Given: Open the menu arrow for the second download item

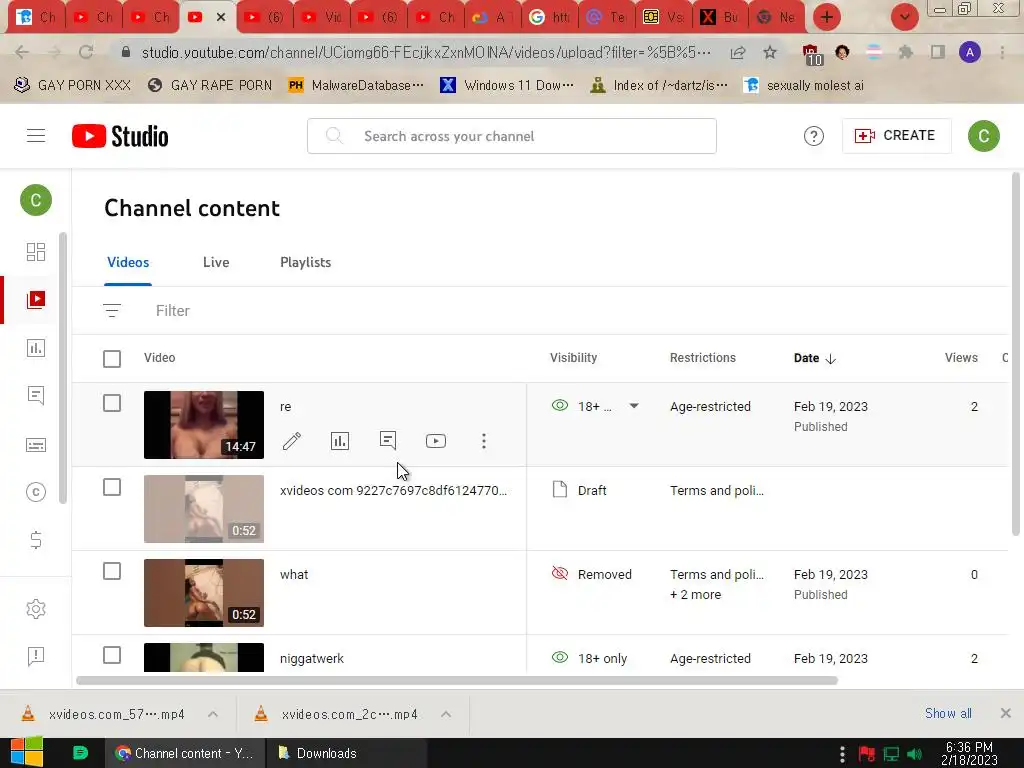Looking at the screenshot, I should pyautogui.click(x=446, y=714).
